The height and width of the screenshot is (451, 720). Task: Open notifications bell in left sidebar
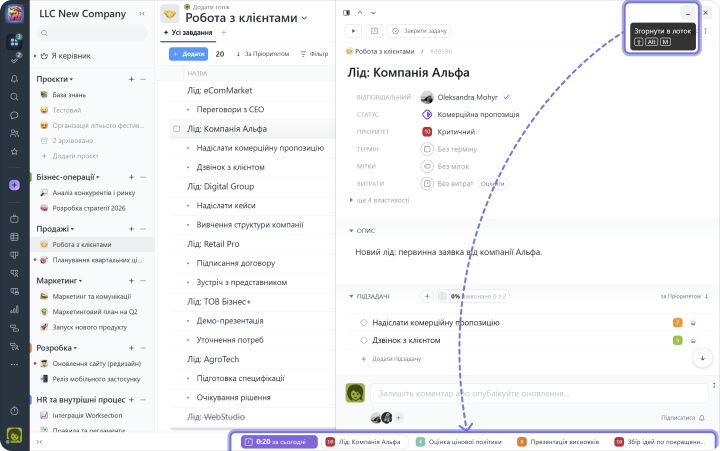point(14,78)
